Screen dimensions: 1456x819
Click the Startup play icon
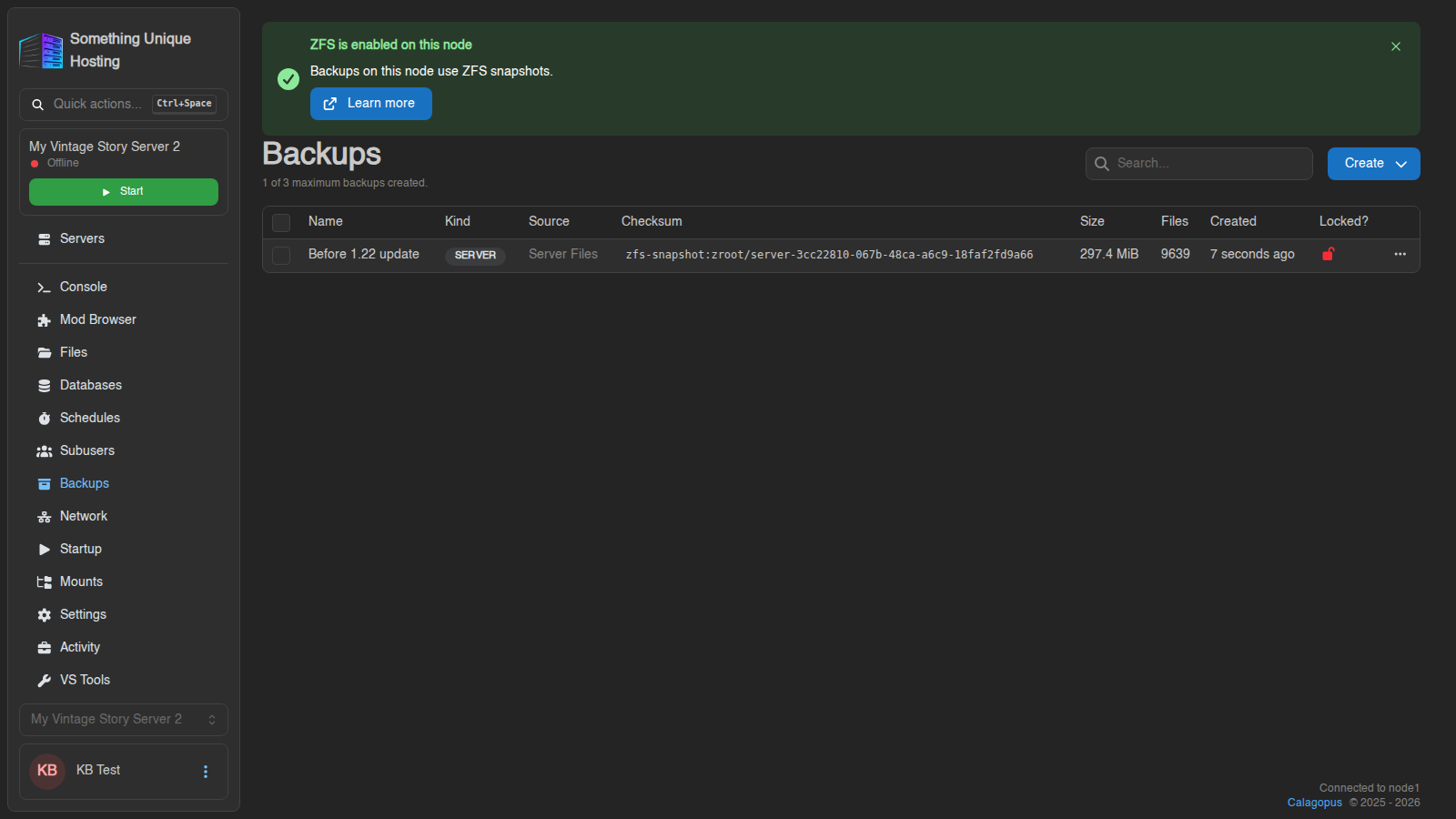tap(44, 550)
